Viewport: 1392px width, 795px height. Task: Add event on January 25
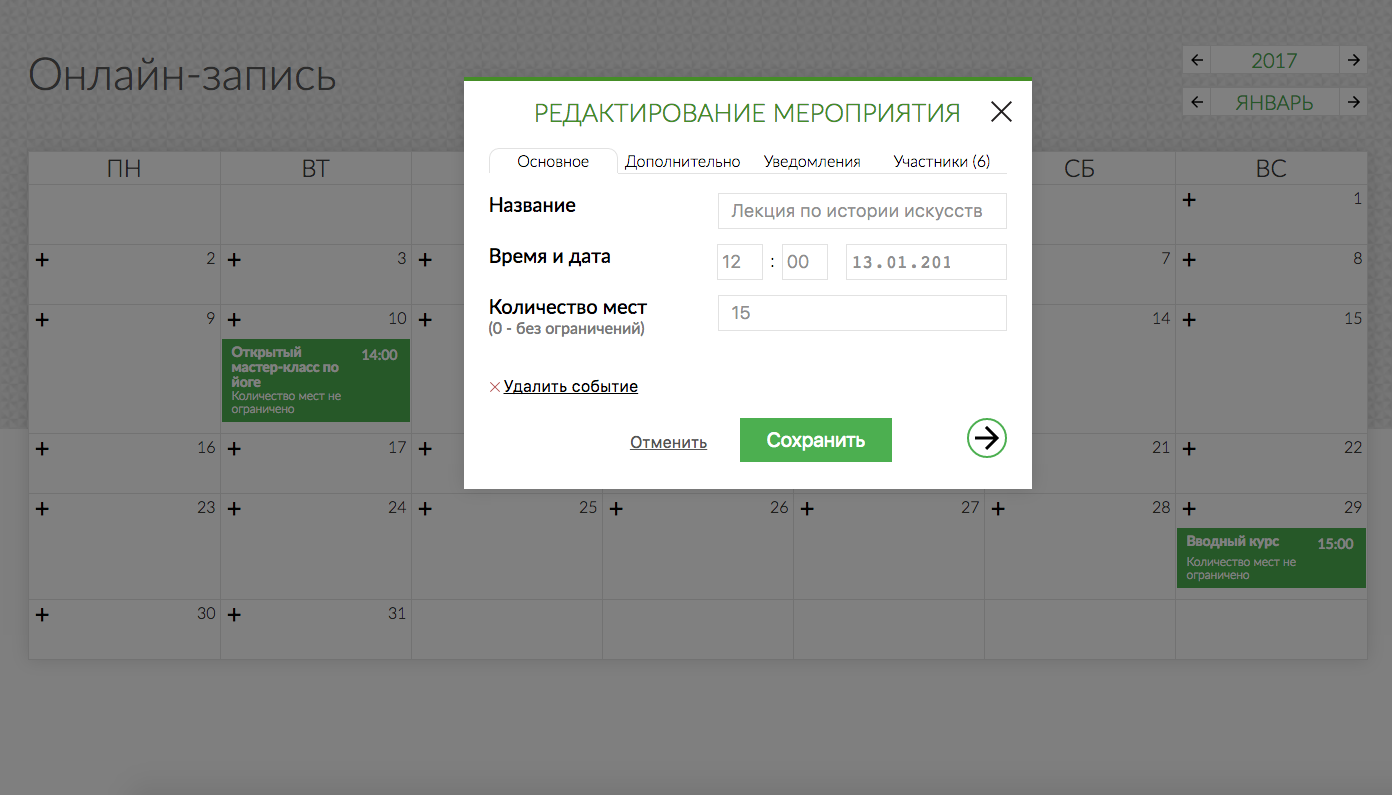point(425,509)
